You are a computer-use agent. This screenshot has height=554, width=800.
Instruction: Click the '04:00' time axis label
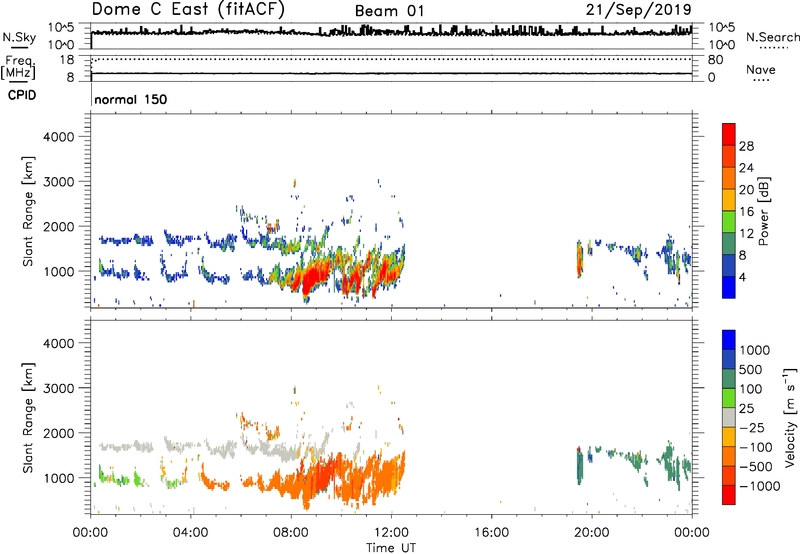190,533
